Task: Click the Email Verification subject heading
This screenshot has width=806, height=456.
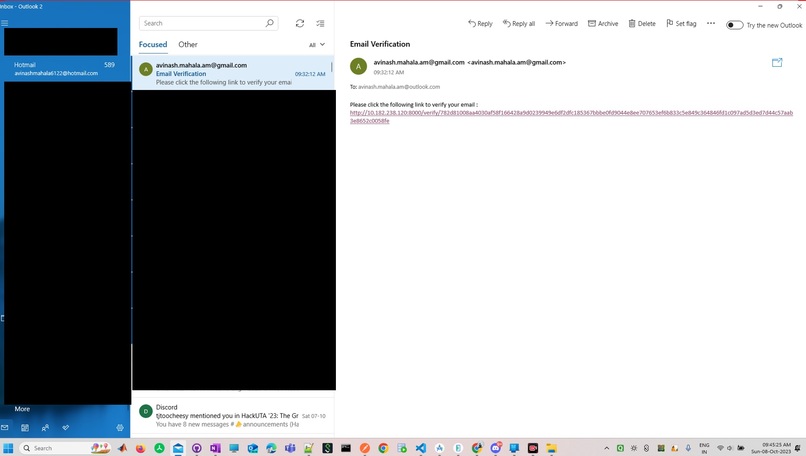Action: coord(380,44)
